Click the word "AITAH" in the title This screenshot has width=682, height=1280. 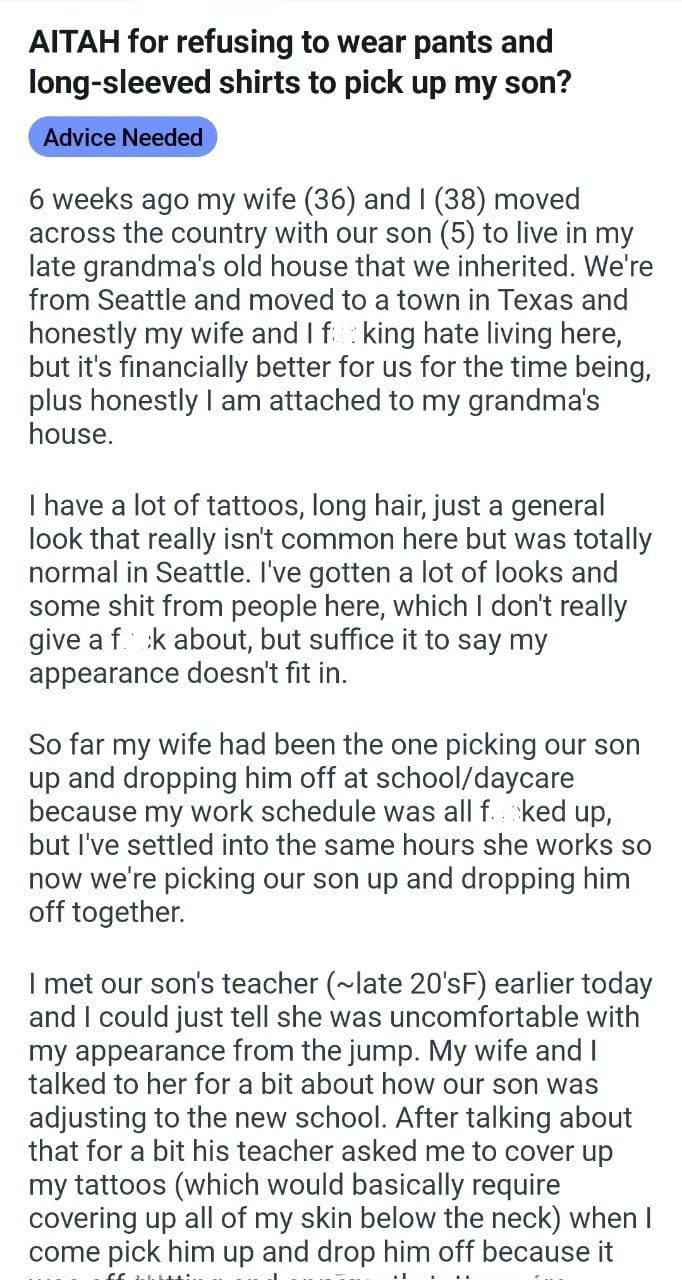pos(76,43)
